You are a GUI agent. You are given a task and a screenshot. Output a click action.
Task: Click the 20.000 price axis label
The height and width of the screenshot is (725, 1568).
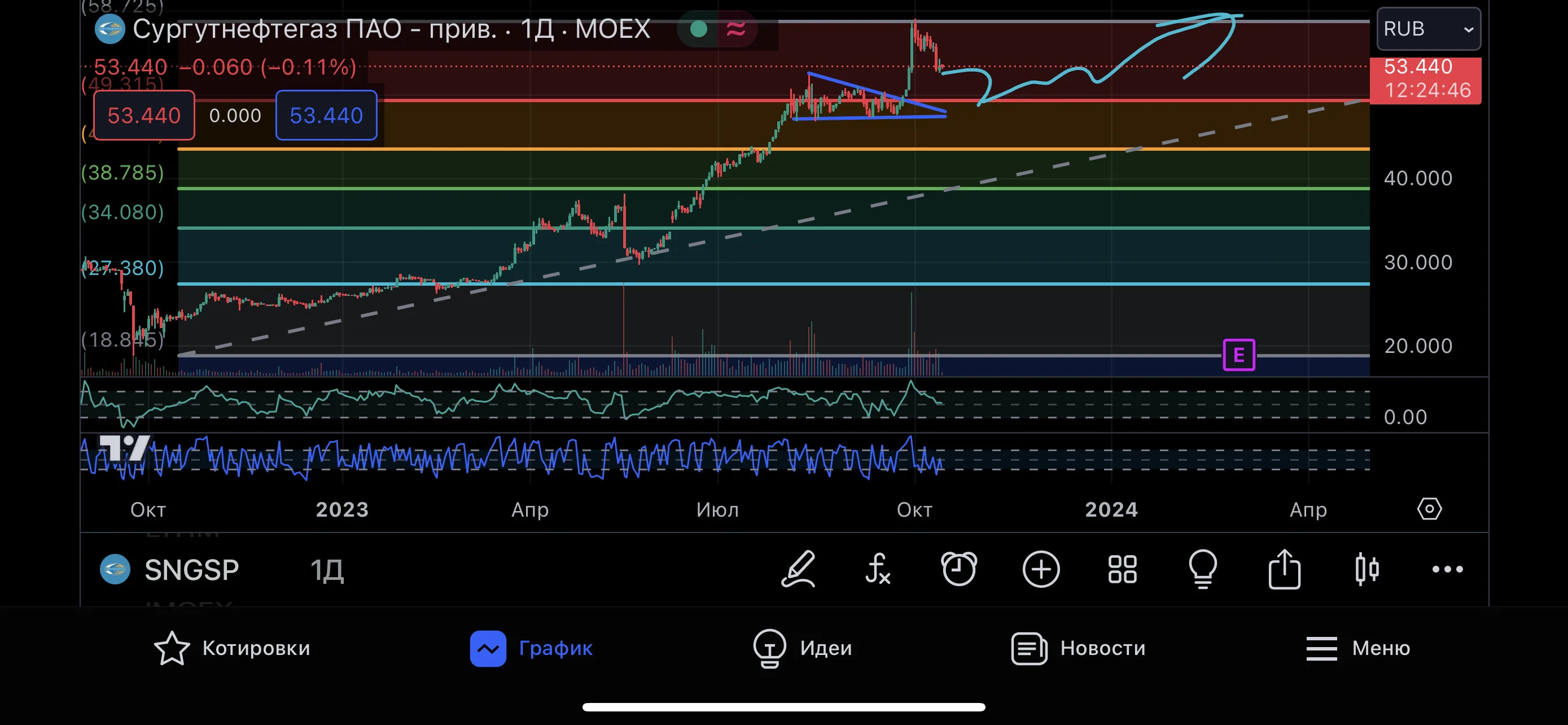1418,346
